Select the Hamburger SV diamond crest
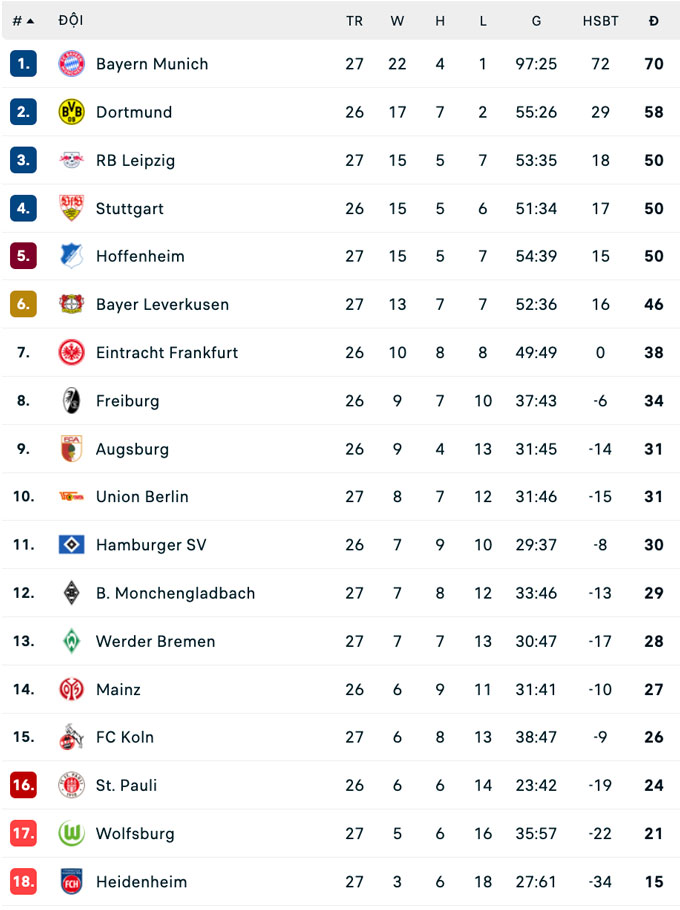680x910 pixels. click(70, 545)
